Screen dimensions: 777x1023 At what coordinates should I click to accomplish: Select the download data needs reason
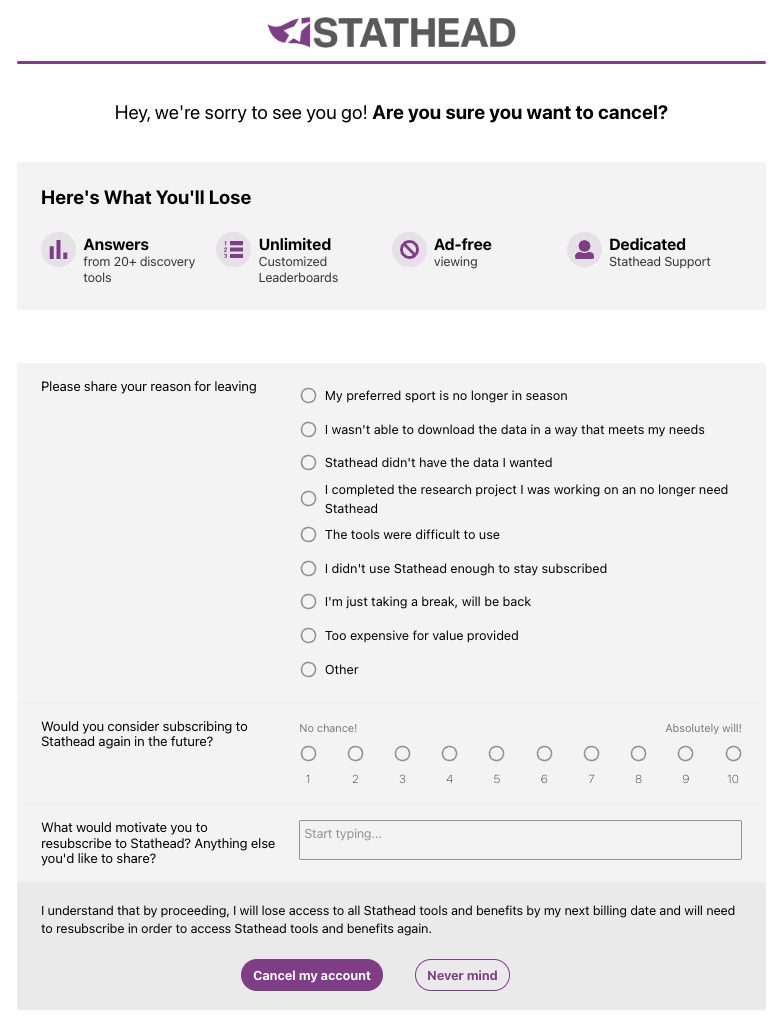309,430
